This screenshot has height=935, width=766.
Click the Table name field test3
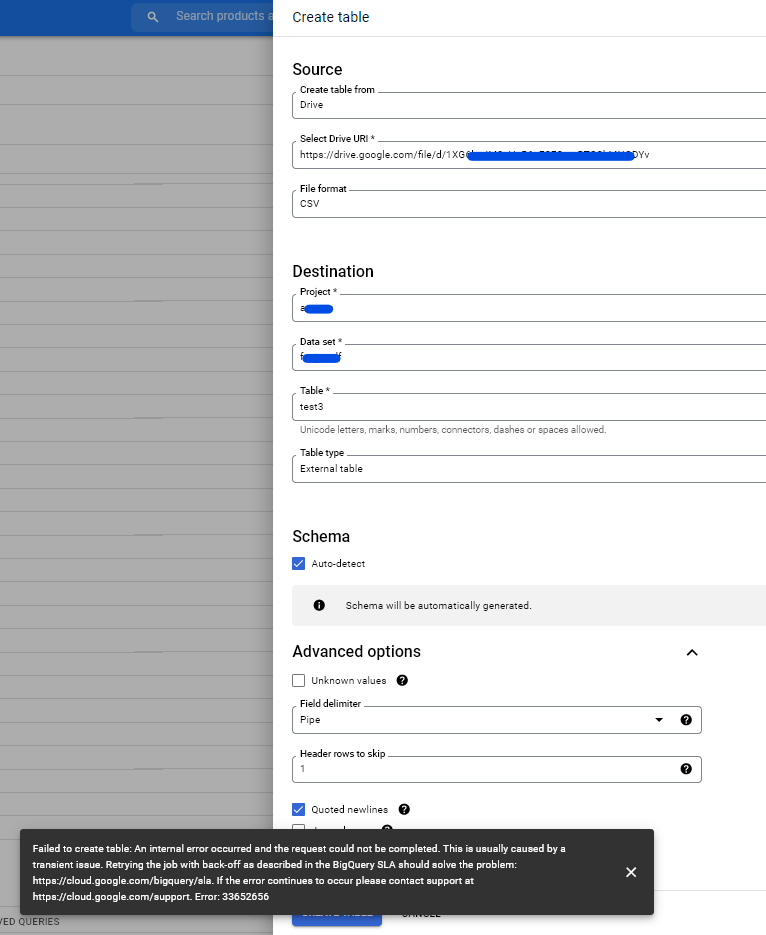click(529, 407)
